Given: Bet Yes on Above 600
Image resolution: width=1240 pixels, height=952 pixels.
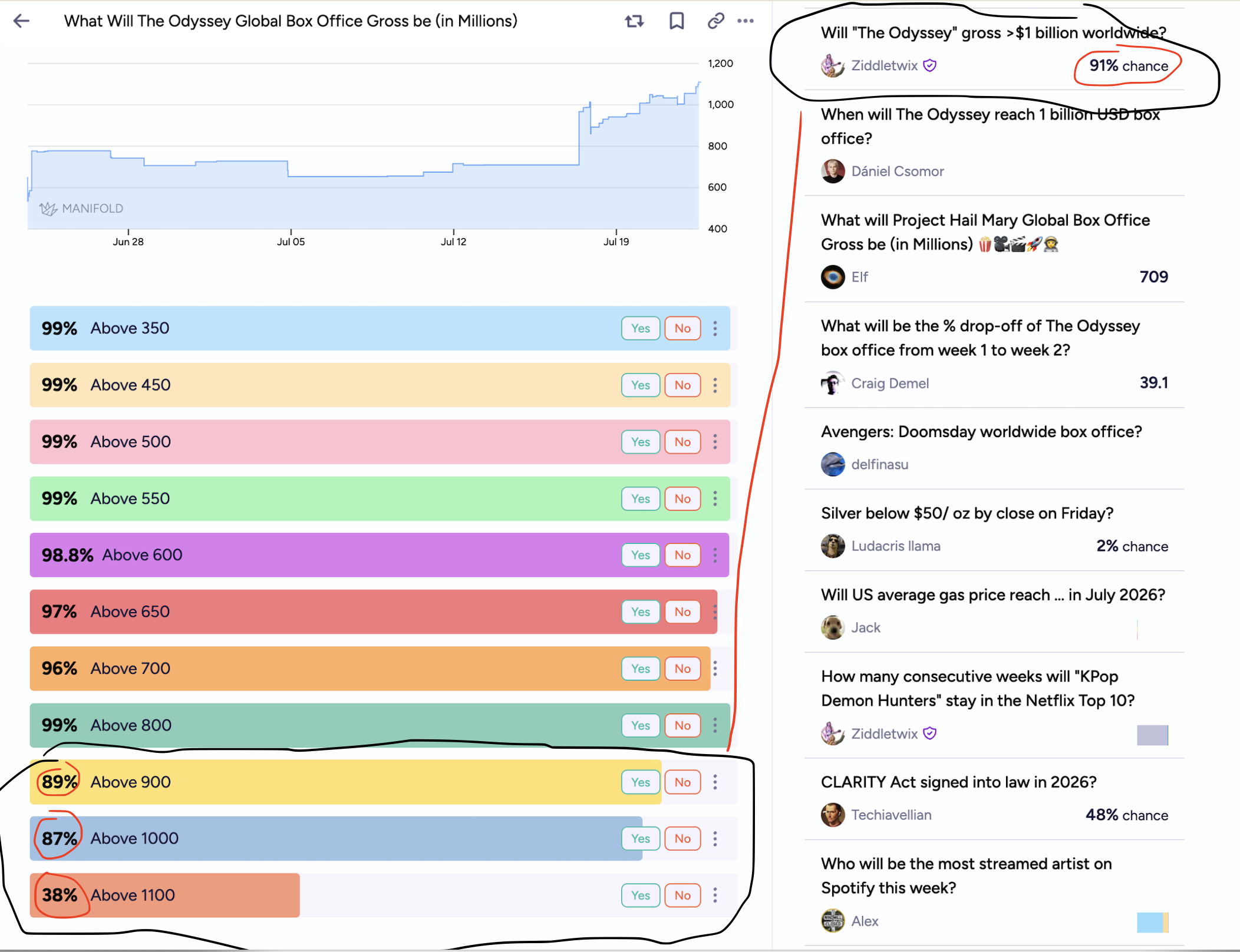Looking at the screenshot, I should [641, 555].
